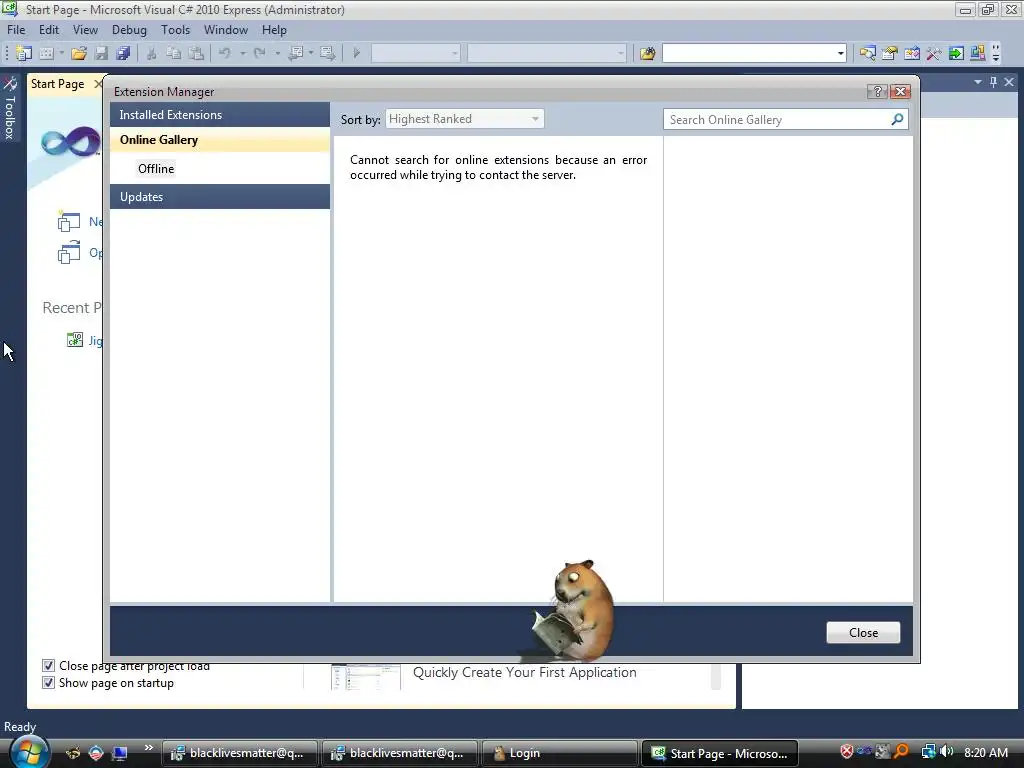This screenshot has width=1024, height=768.
Task: Click the Redo arrow icon
Action: (x=260, y=53)
